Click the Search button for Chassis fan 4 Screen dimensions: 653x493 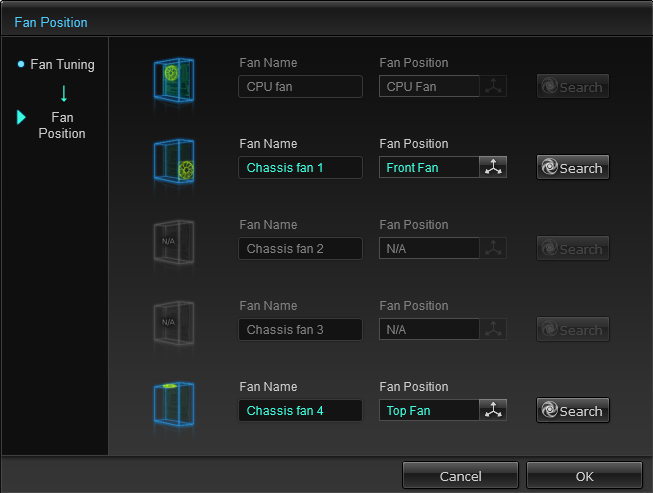(x=573, y=411)
